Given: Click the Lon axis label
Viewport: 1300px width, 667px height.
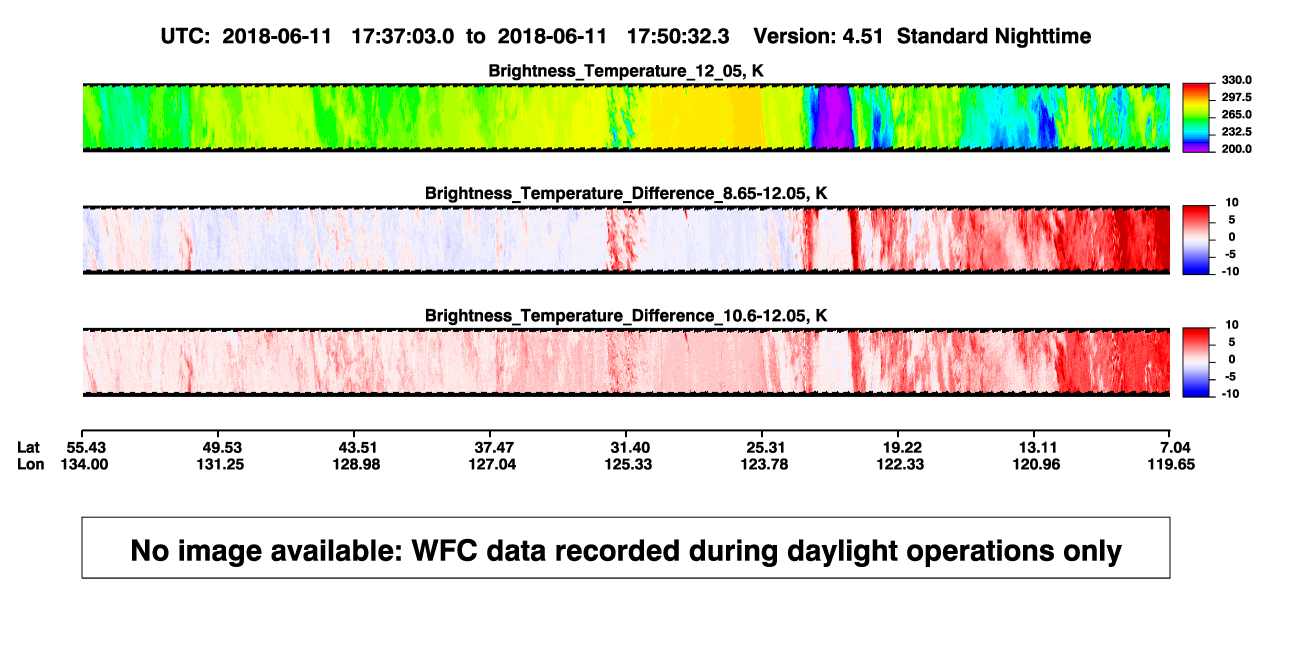Looking at the screenshot, I should click(30, 464).
